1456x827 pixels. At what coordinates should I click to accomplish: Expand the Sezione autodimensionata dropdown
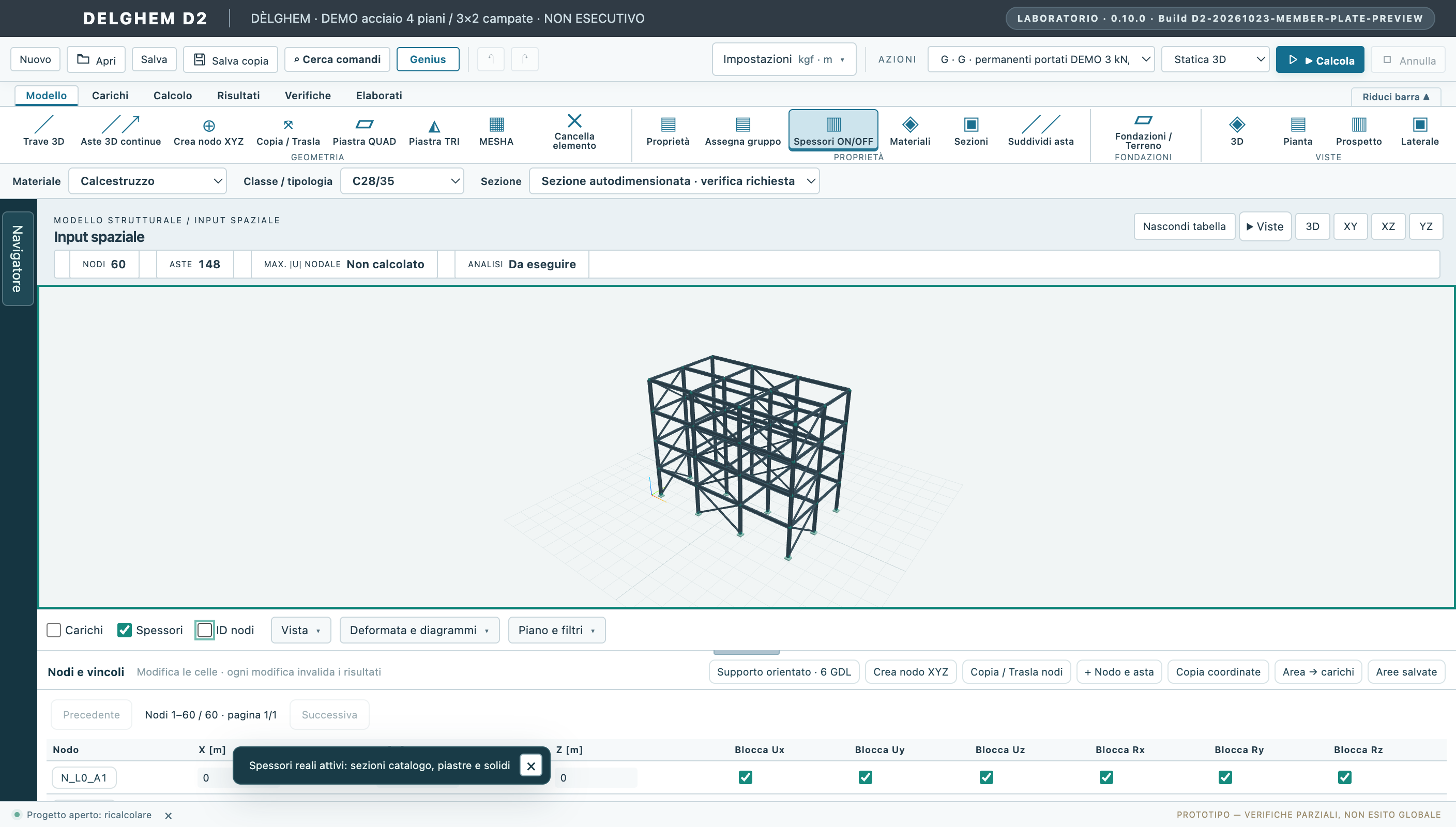[x=674, y=180]
